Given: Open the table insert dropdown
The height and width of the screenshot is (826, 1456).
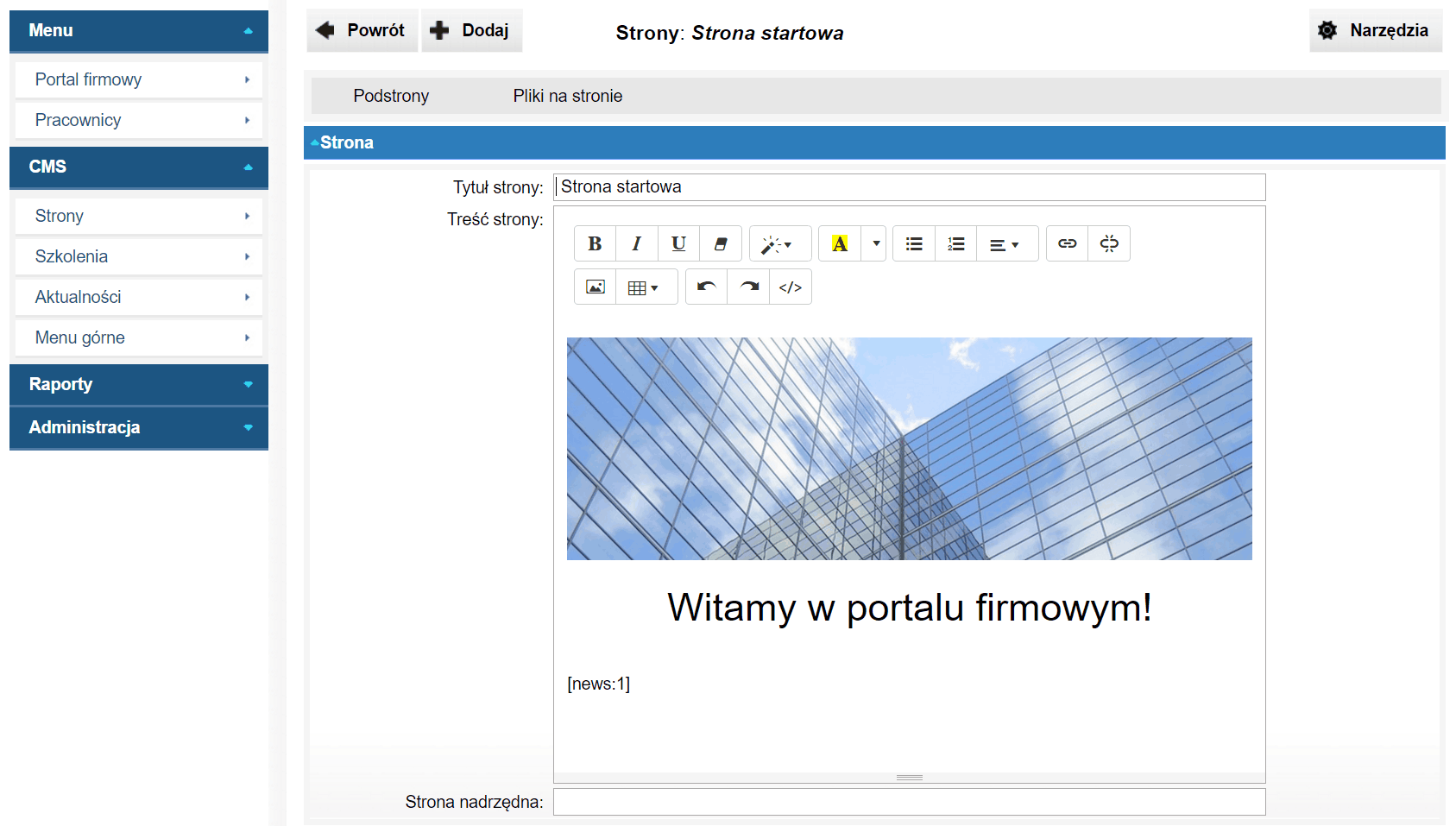Looking at the screenshot, I should (x=643, y=287).
